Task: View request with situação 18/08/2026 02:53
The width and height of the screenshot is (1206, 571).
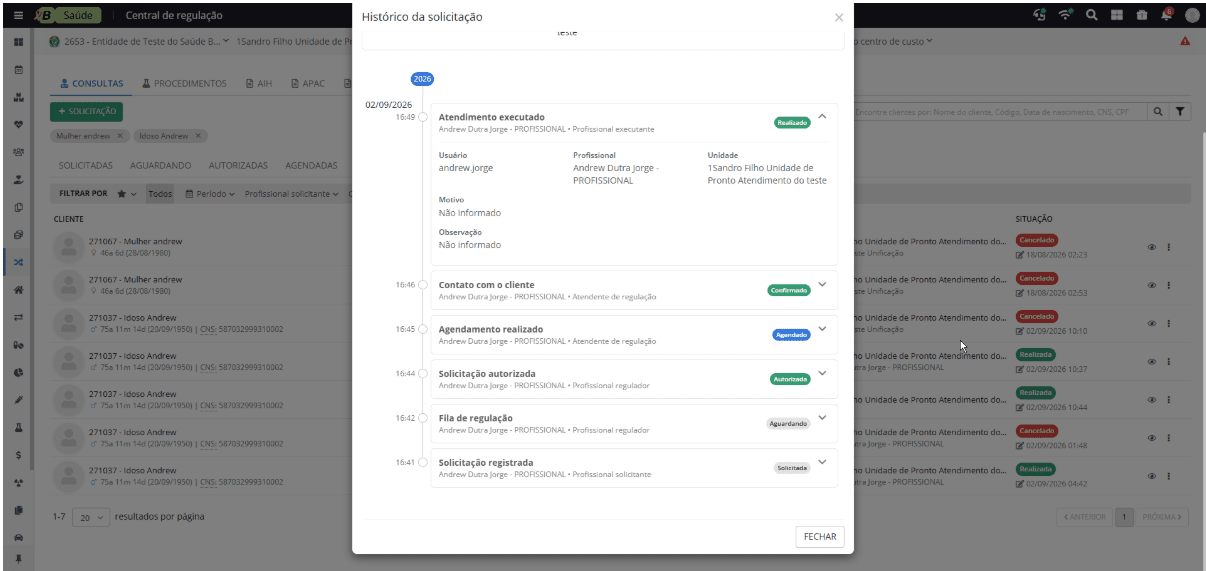Action: click(x=1151, y=285)
